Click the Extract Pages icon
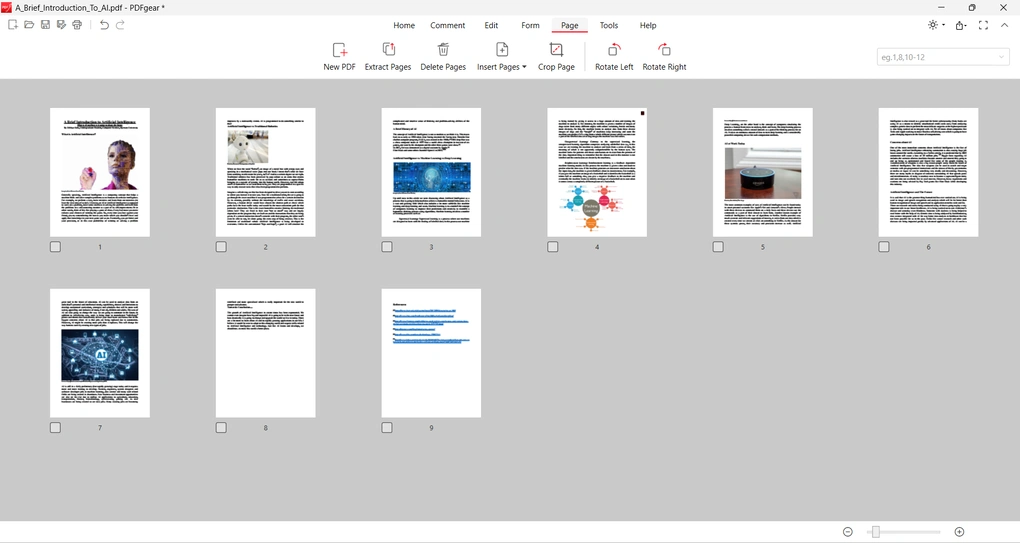 [x=388, y=50]
